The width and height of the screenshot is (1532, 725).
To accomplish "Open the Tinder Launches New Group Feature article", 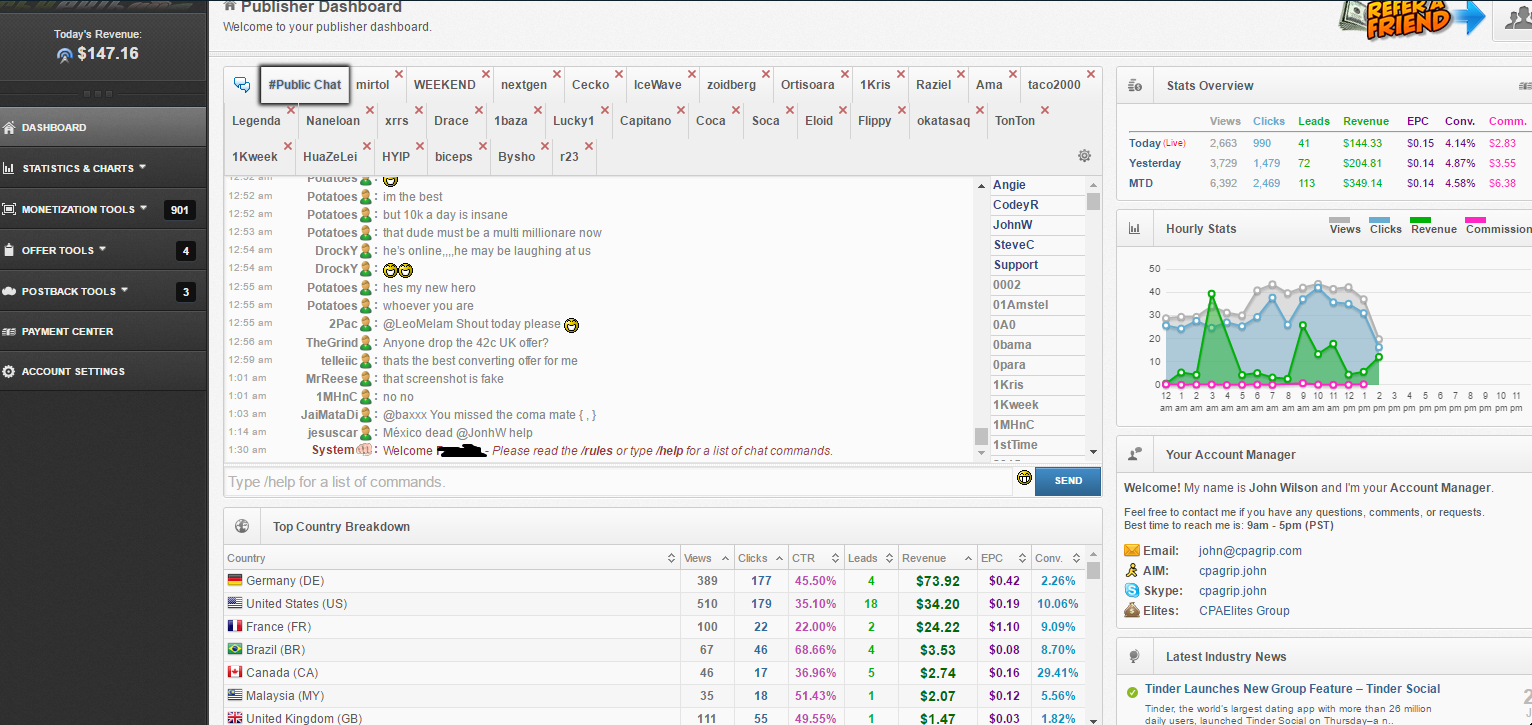I will 1293,688.
